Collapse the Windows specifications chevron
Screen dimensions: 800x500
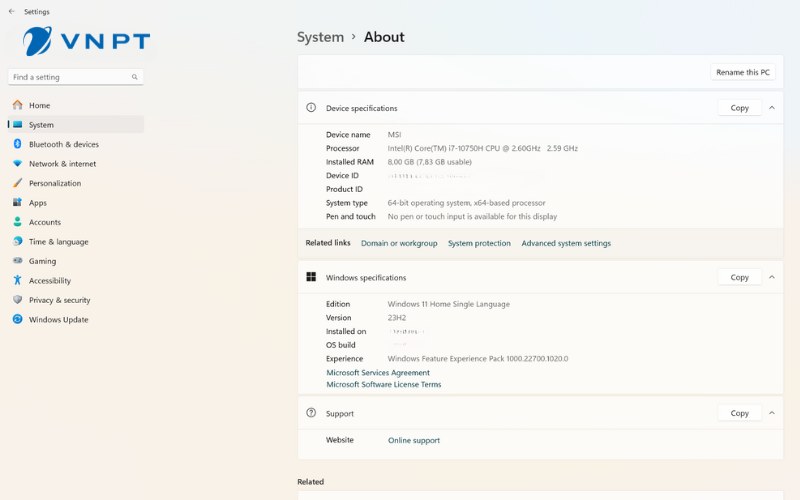coord(772,277)
